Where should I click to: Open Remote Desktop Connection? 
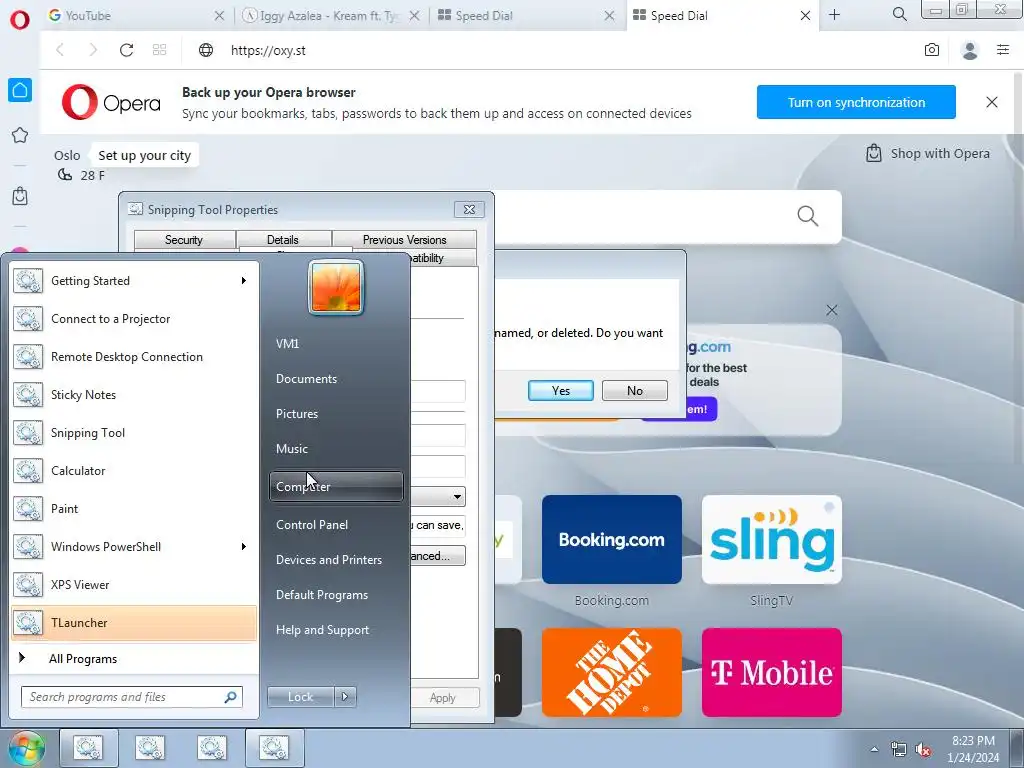[134, 357]
